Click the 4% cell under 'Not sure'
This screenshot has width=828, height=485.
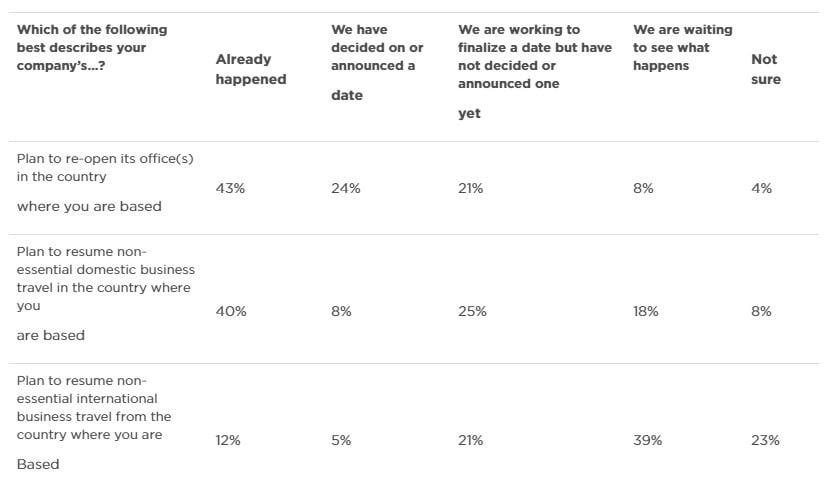coord(761,188)
